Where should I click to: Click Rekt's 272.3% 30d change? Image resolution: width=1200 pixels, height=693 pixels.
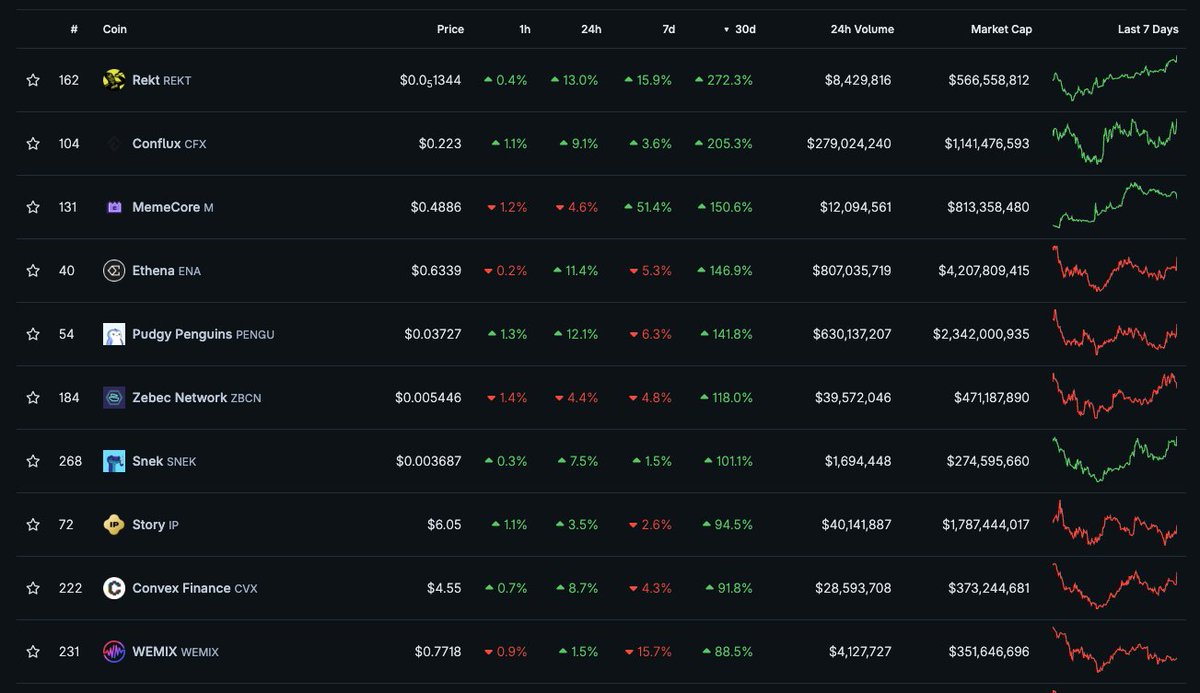[724, 80]
